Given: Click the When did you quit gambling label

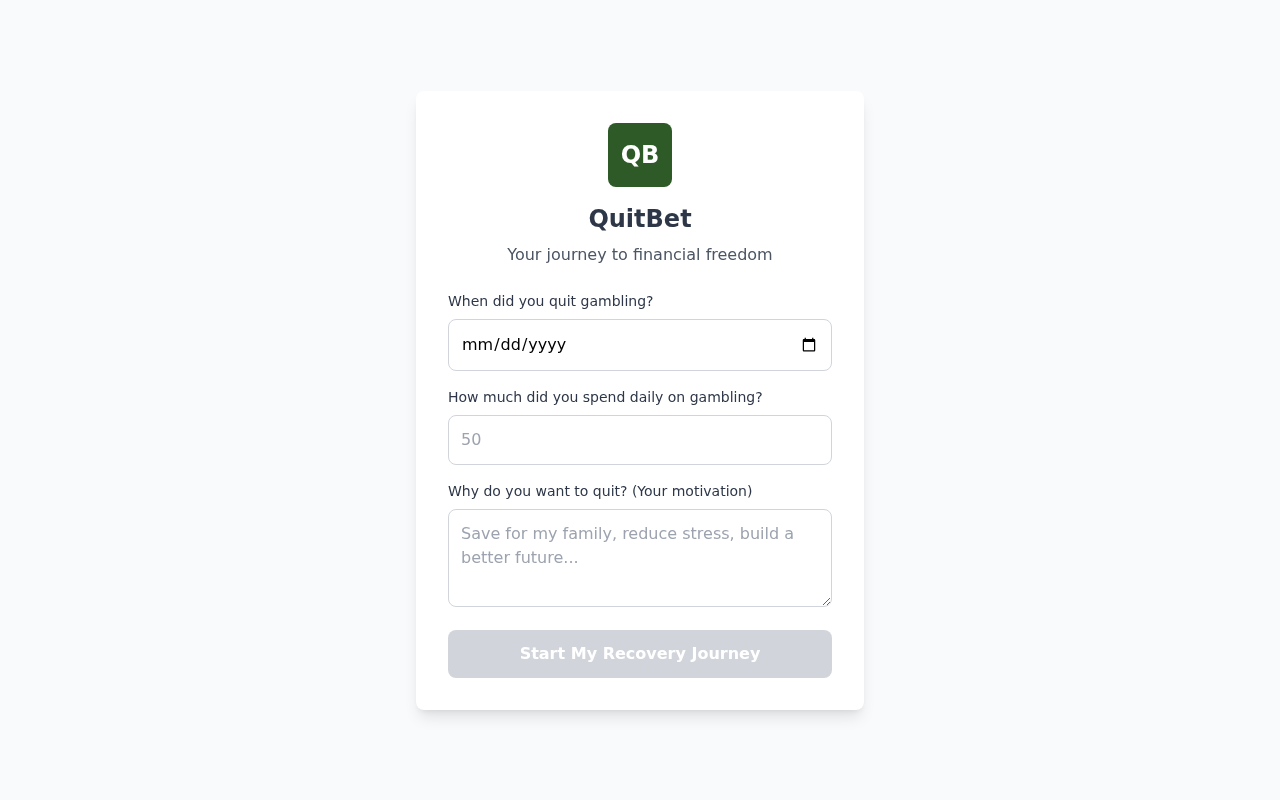Looking at the screenshot, I should point(550,301).
